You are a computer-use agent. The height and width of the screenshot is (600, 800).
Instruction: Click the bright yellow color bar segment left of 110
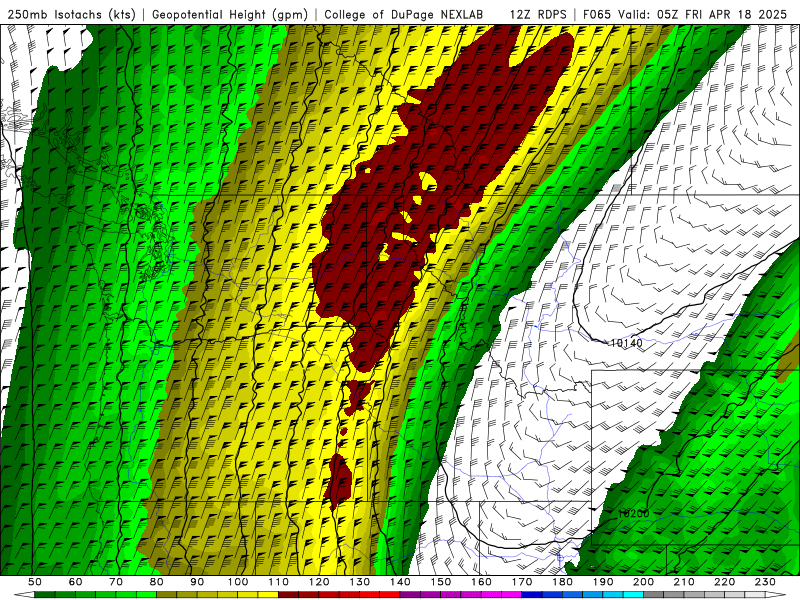pyautogui.click(x=268, y=595)
